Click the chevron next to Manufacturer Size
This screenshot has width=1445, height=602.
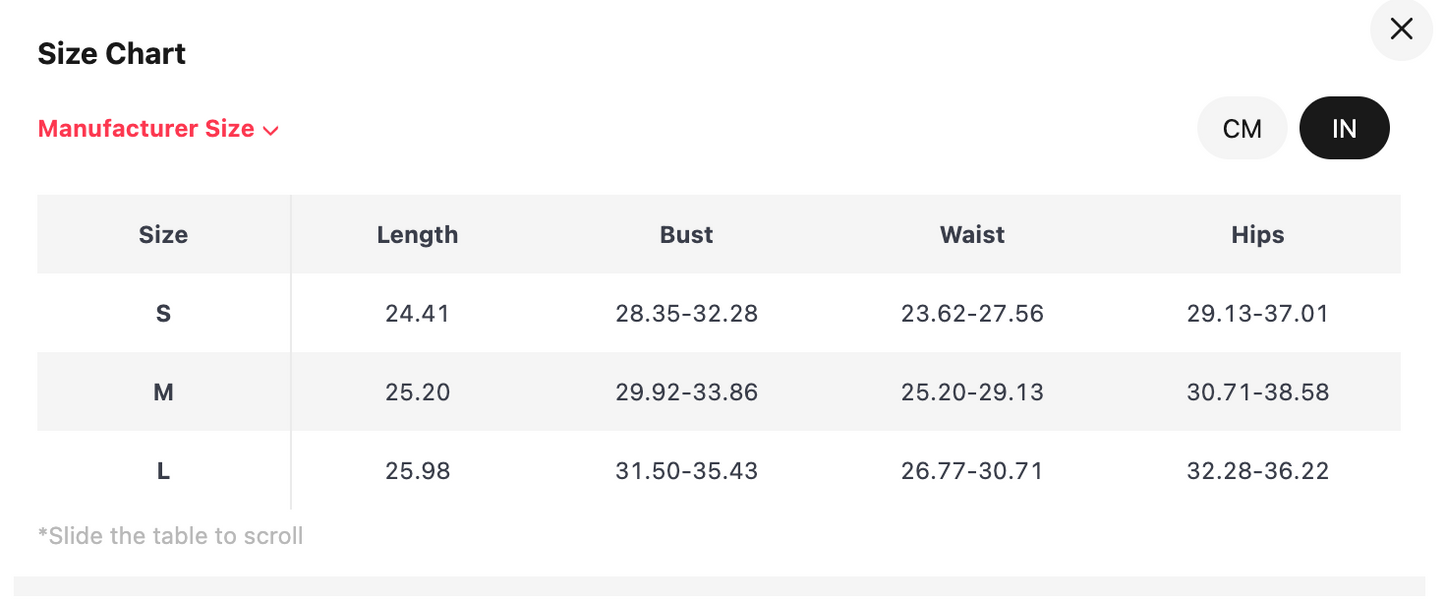pos(270,130)
